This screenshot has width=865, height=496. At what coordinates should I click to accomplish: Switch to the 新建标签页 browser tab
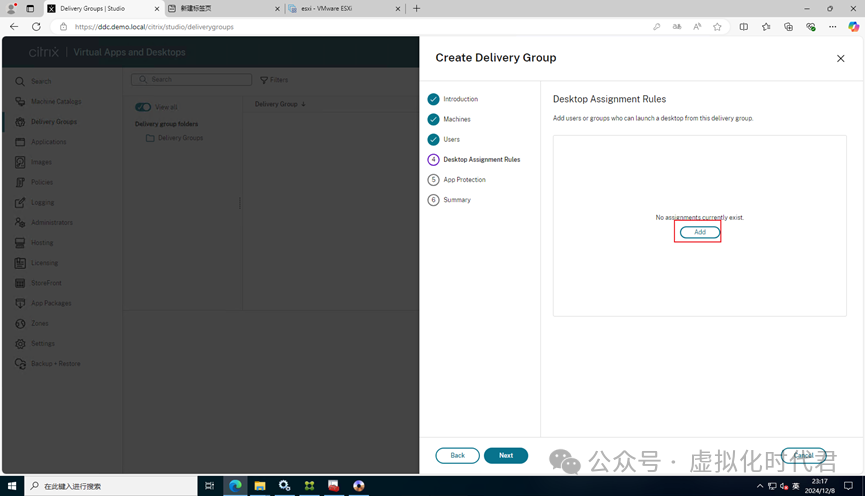(223, 9)
